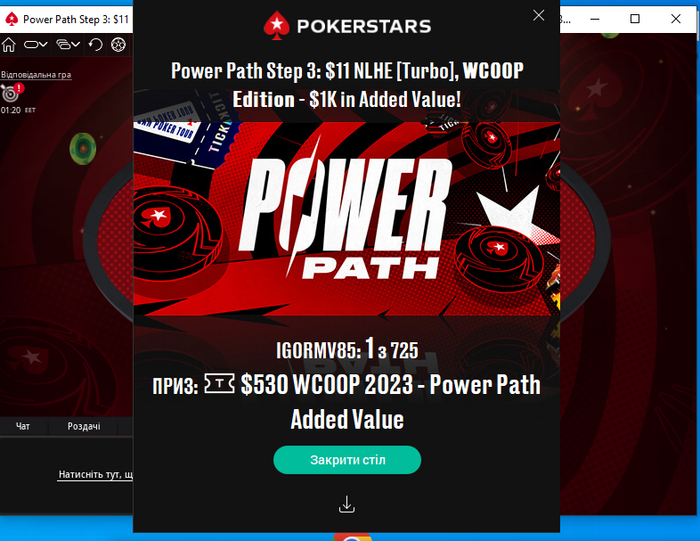Click the hand replay circular arrow icon
The image size is (700, 541).
click(x=95, y=45)
